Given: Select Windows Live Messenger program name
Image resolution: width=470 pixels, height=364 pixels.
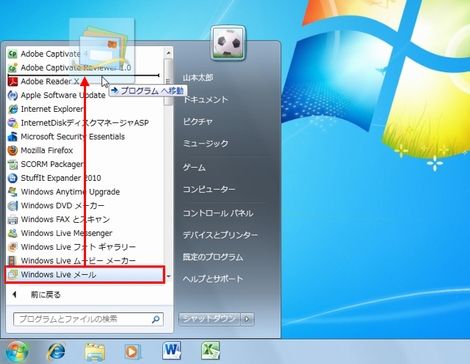Looking at the screenshot, I should 66,233.
